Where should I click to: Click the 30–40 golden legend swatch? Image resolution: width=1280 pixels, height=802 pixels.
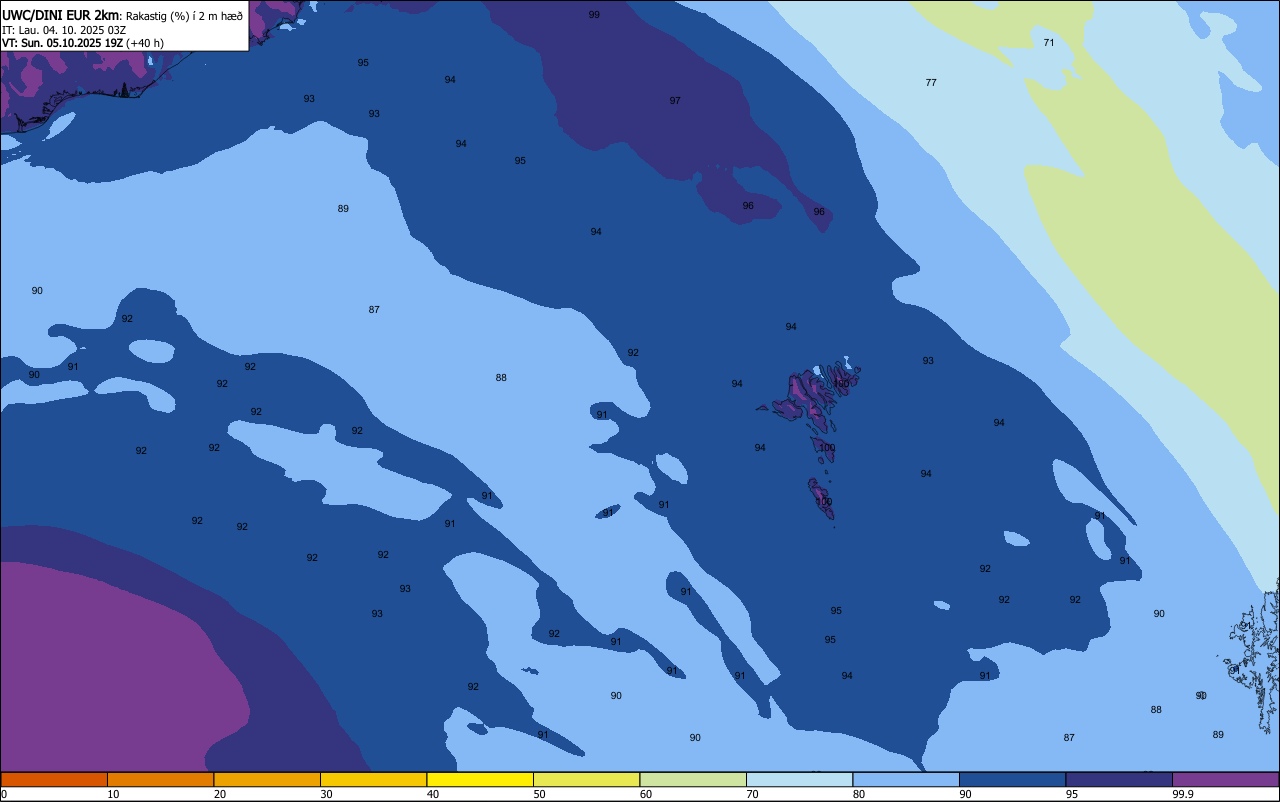point(373,779)
